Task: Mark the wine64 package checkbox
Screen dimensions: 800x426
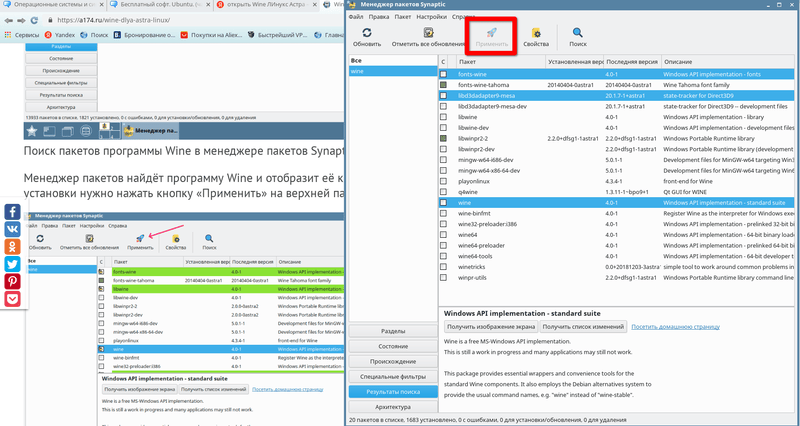Action: pos(443,235)
